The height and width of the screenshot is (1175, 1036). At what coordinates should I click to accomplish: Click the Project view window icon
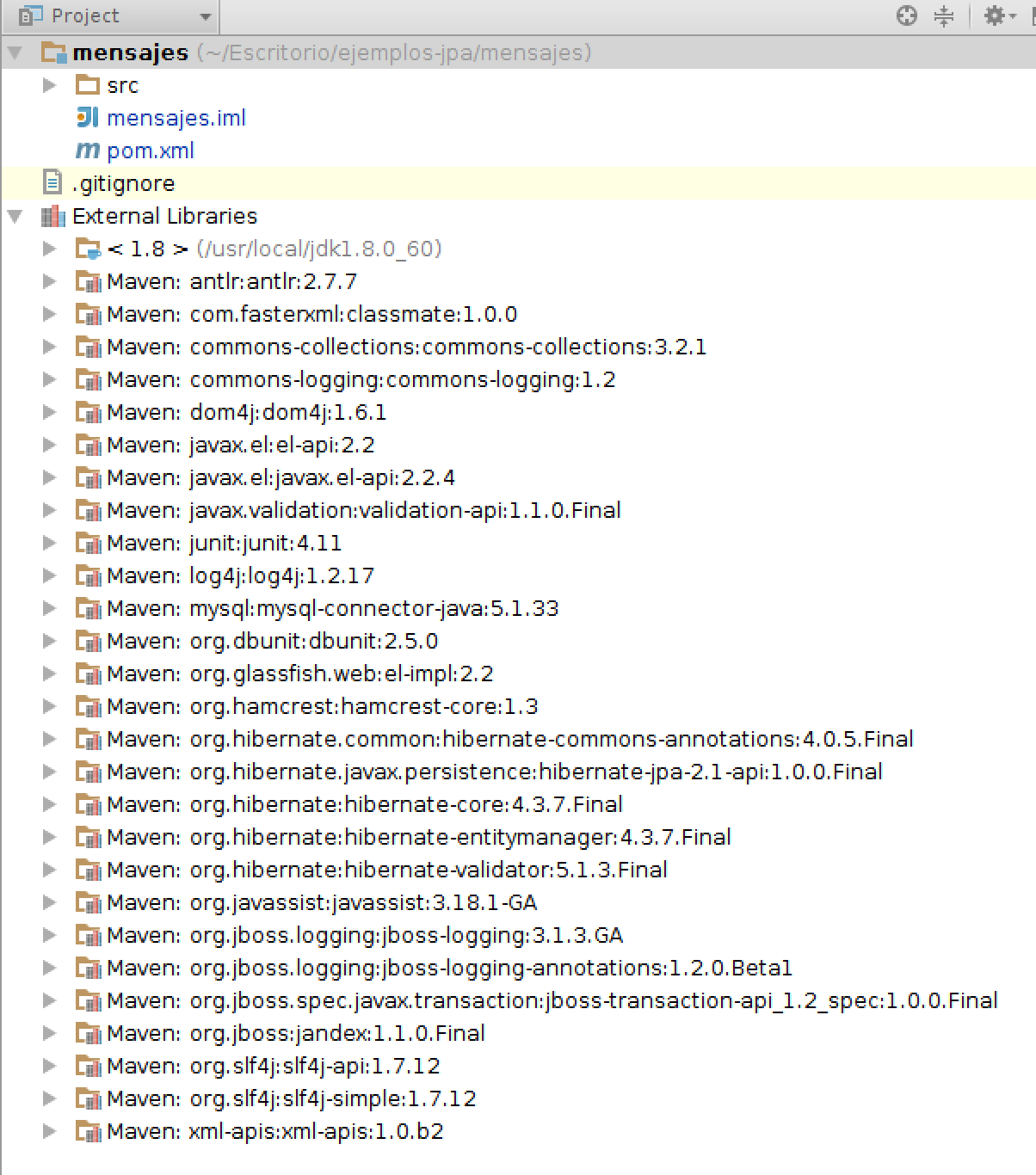[31, 15]
